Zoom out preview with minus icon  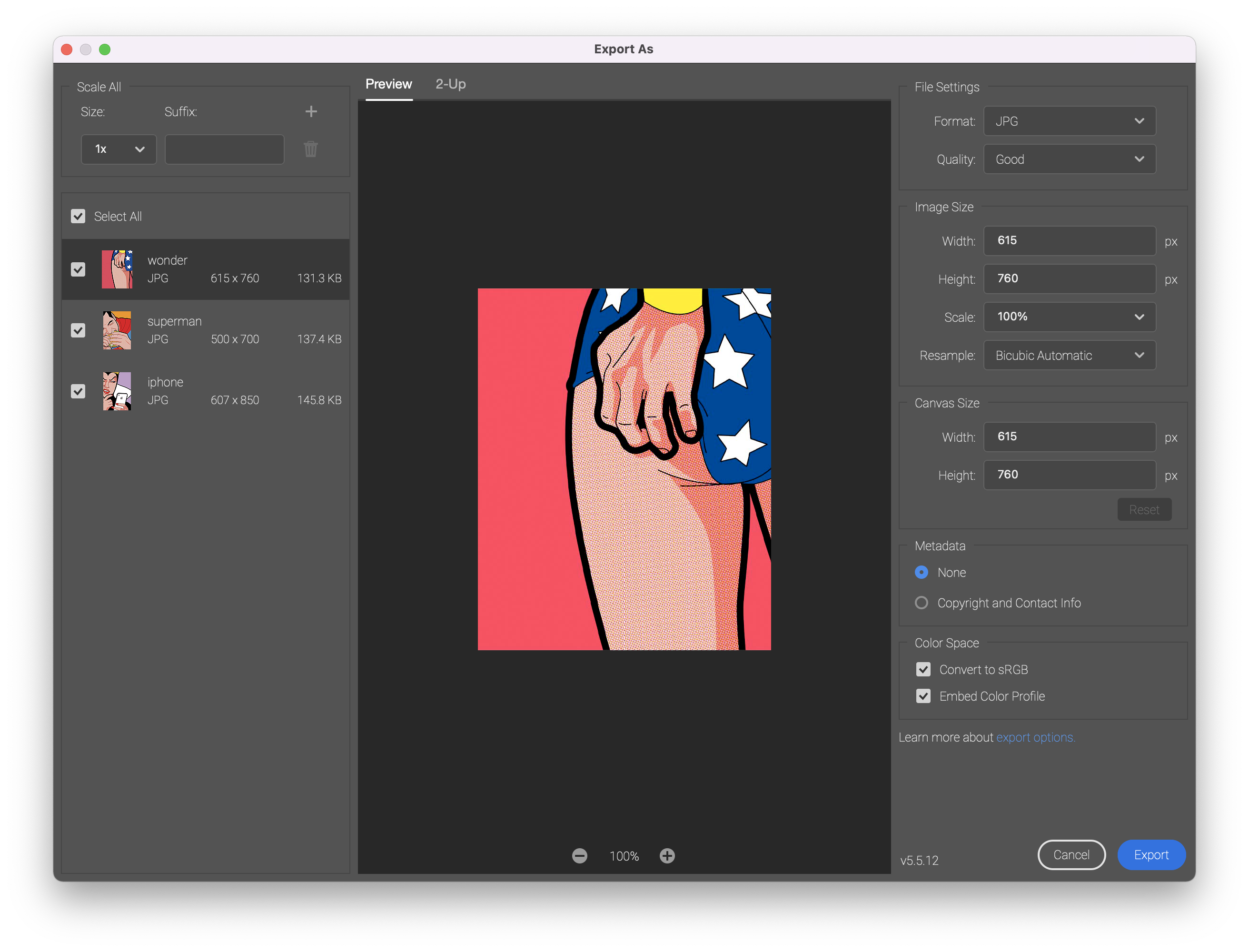579,856
